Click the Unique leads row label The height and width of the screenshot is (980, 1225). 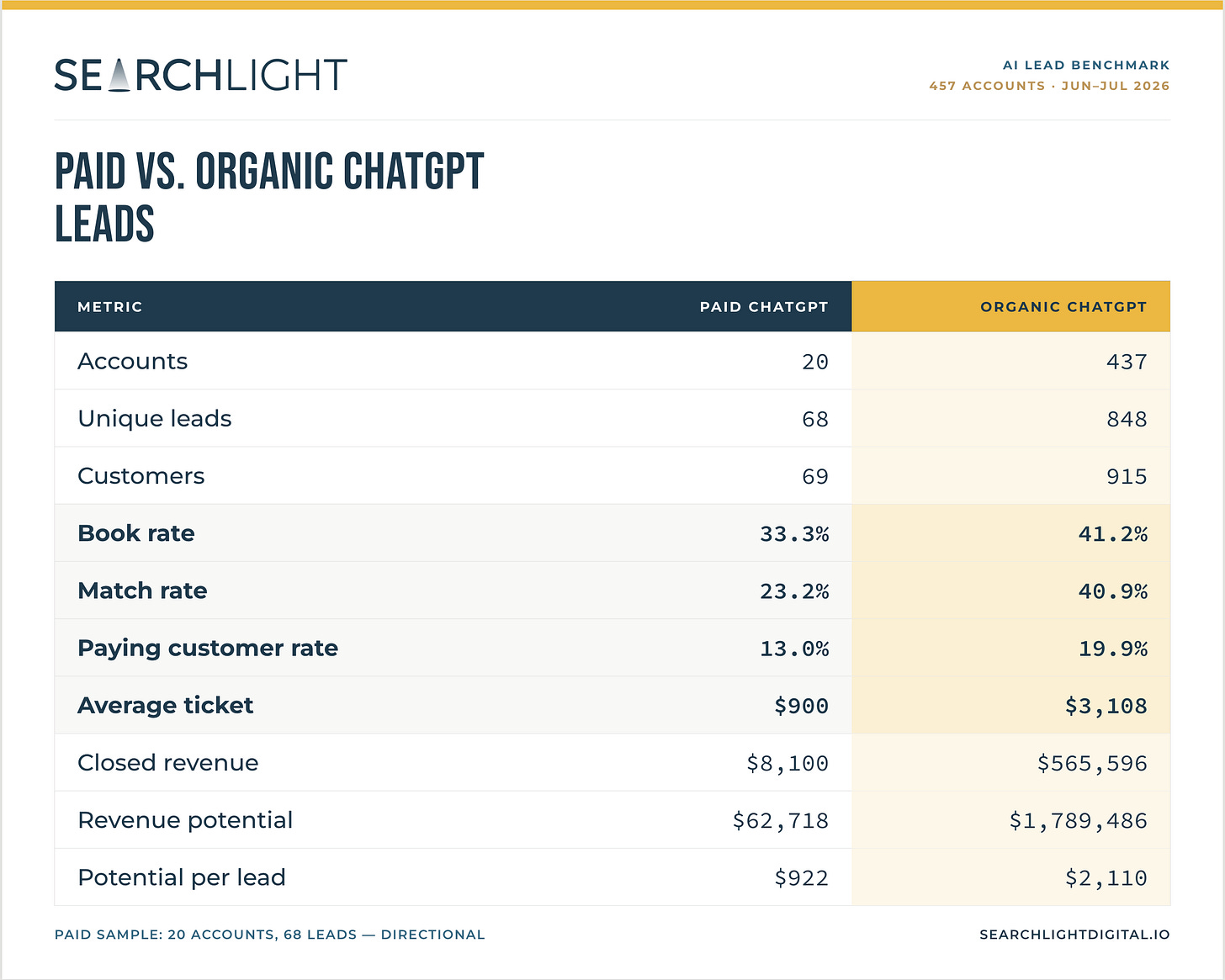155,418
